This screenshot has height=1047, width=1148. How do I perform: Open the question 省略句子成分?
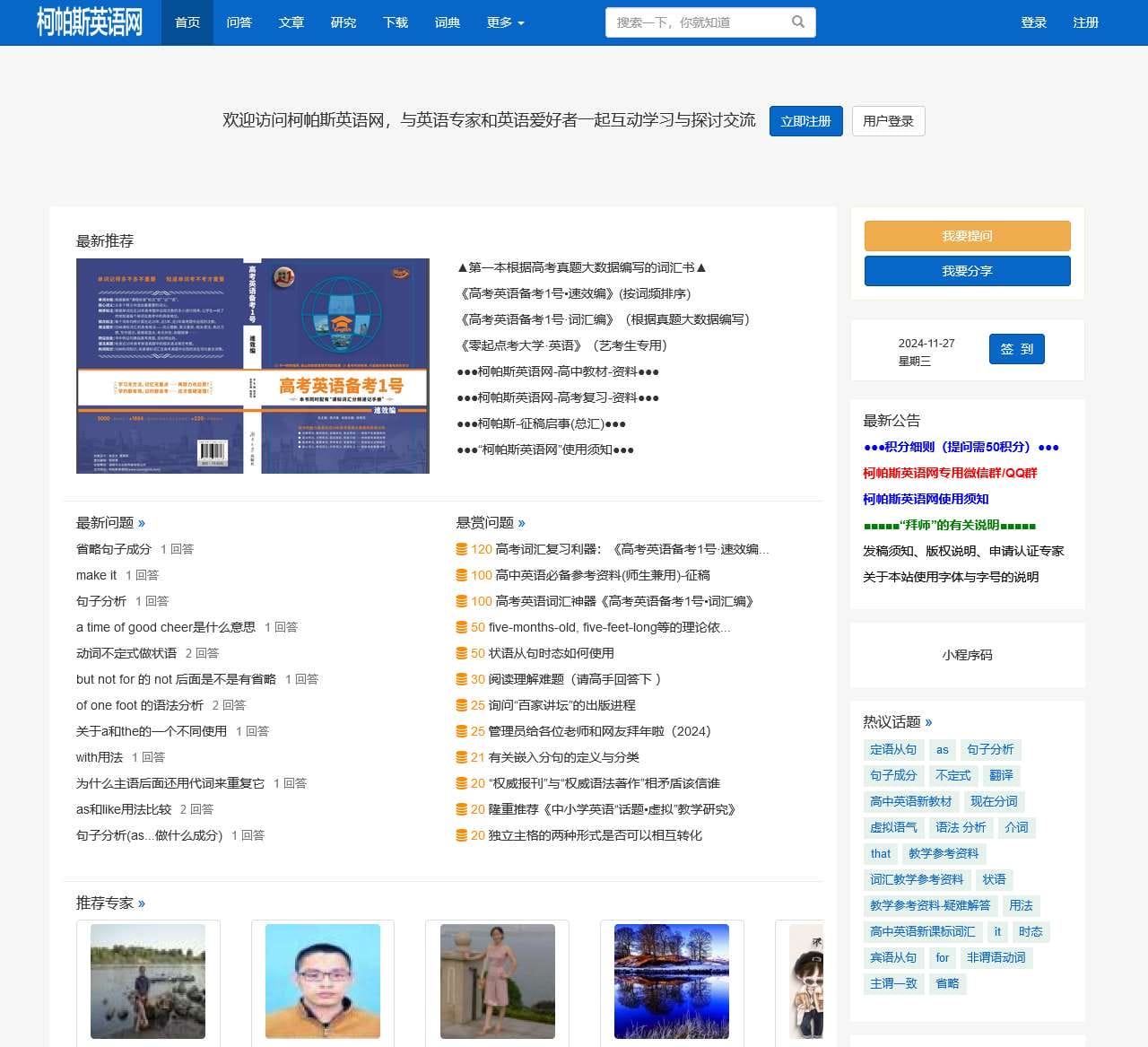[x=112, y=549]
